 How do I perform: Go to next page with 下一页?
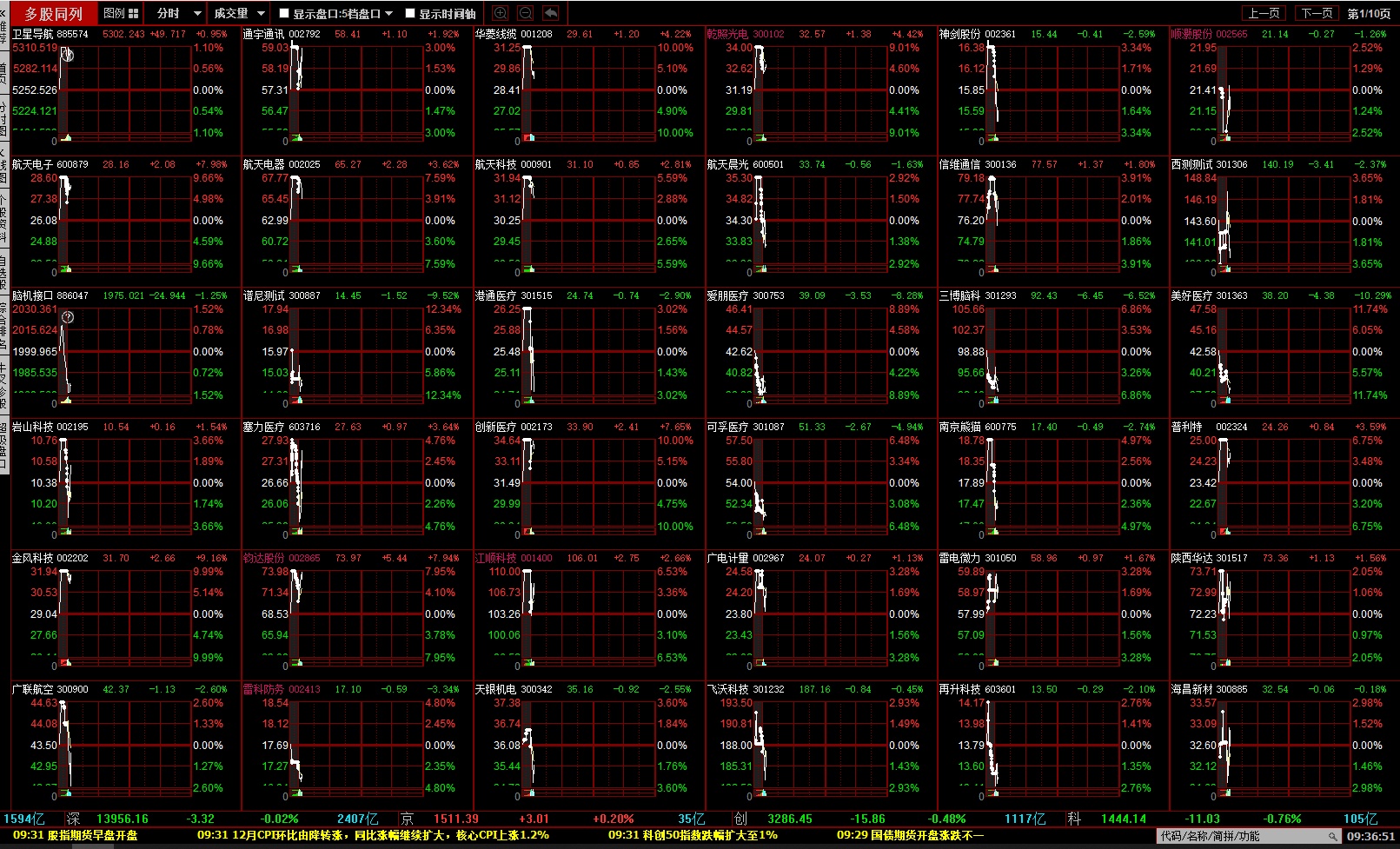tap(1317, 13)
